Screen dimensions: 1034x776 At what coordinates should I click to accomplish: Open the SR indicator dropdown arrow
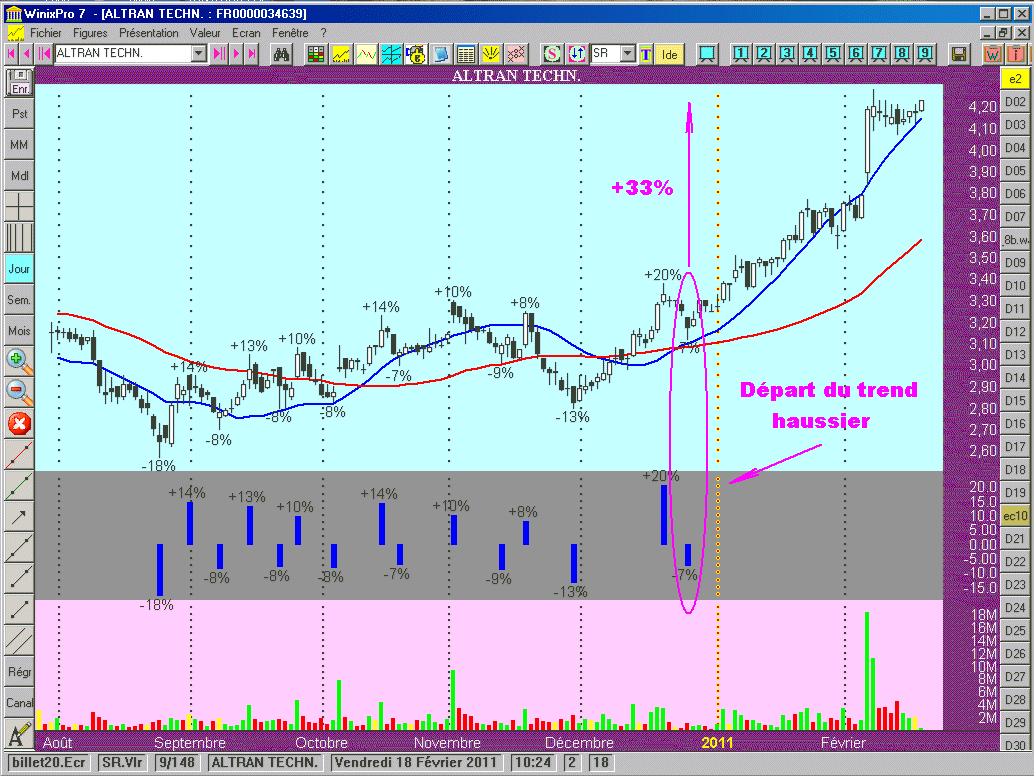tap(628, 53)
